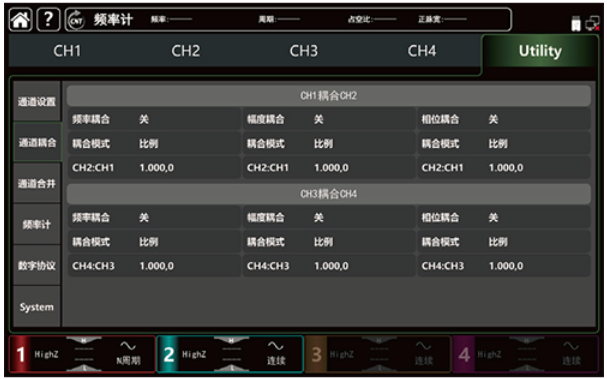The height and width of the screenshot is (379, 607).
Task: Open 通道设置 in the sidebar
Action: click(37, 102)
